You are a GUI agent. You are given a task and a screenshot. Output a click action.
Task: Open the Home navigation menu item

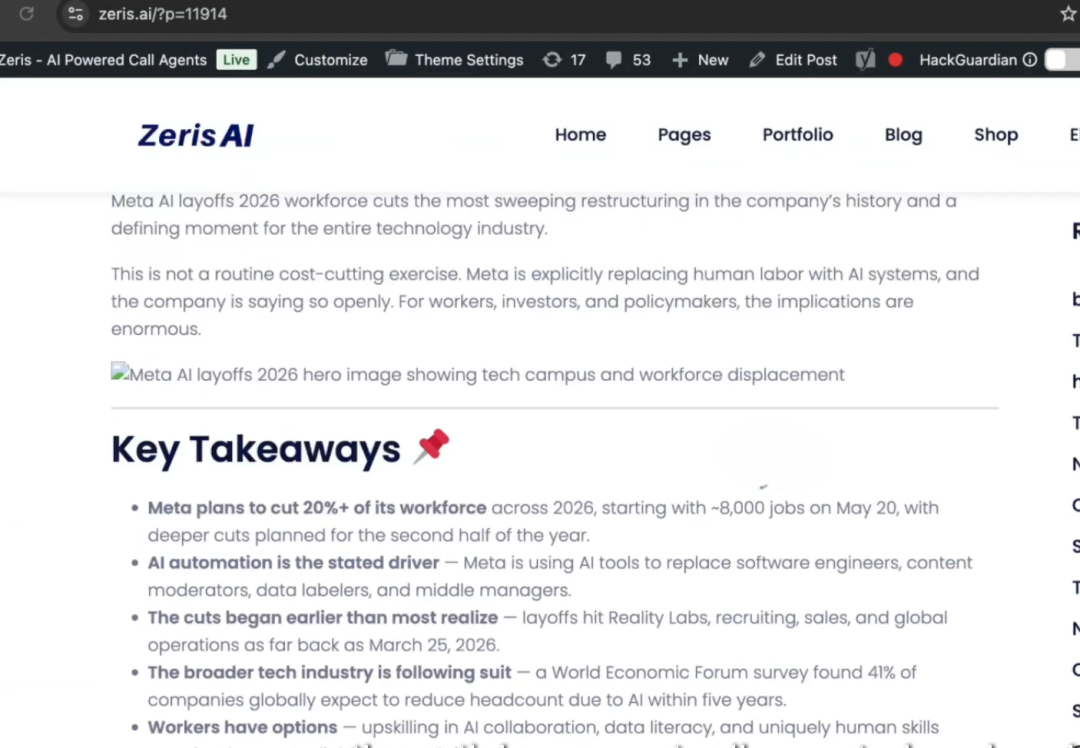pos(581,134)
